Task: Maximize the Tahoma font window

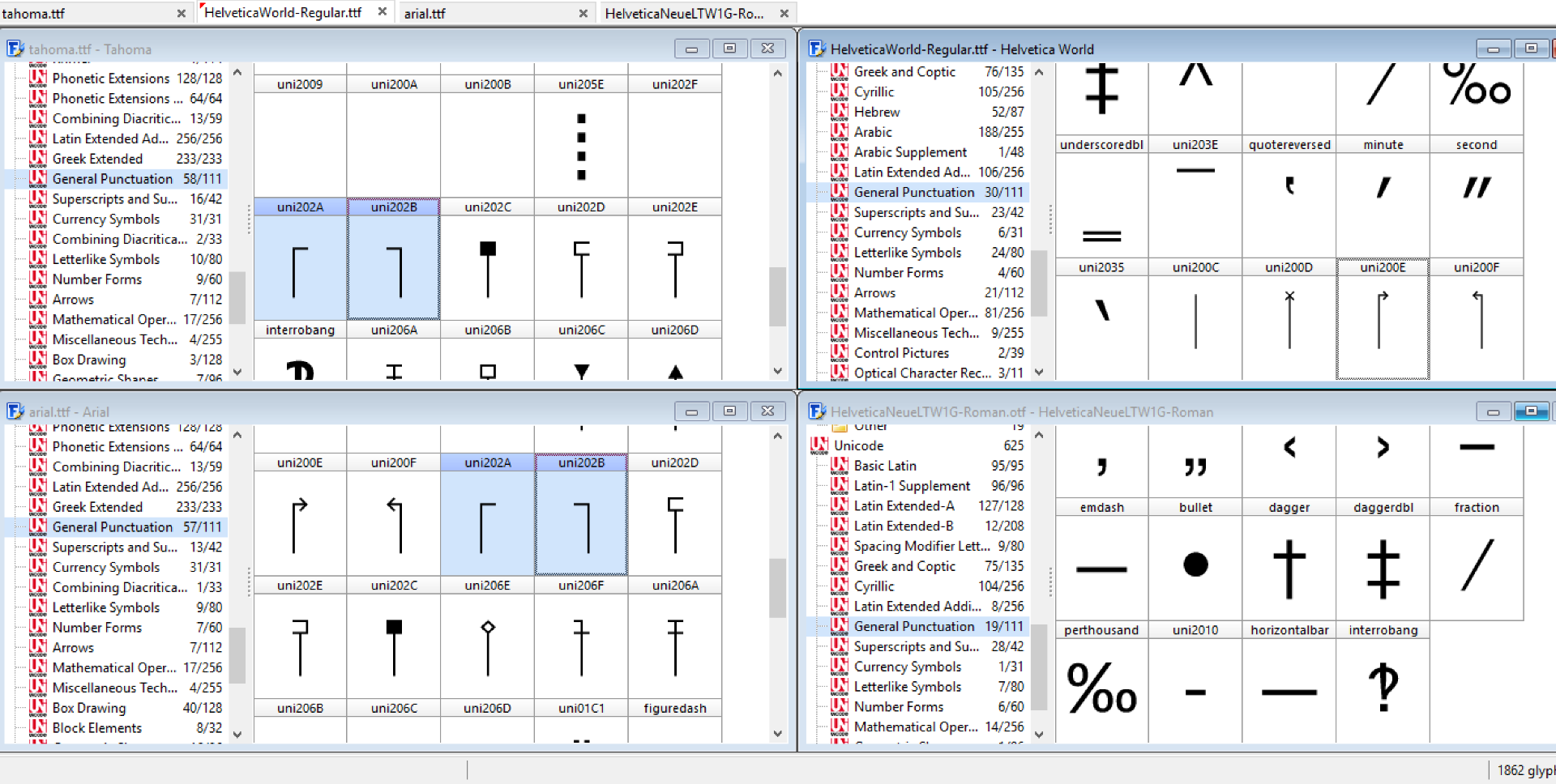Action: coord(729,49)
